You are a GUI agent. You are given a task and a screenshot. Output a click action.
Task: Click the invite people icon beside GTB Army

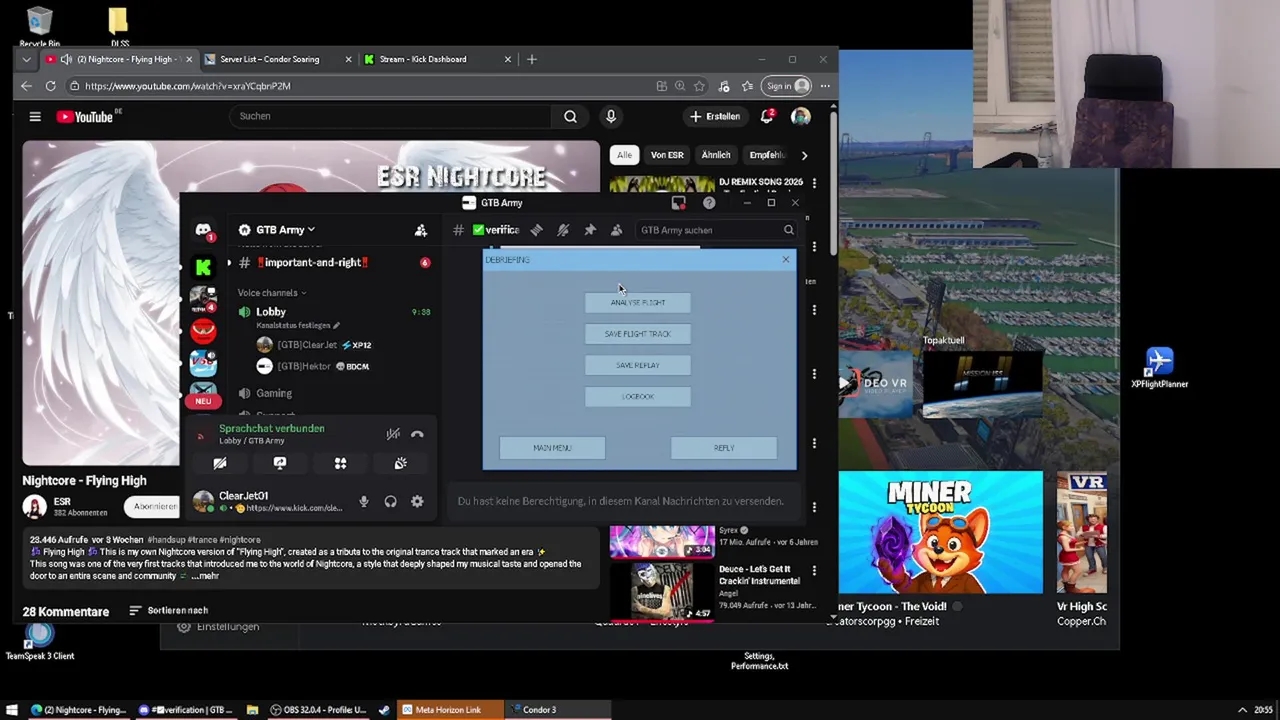pos(421,230)
